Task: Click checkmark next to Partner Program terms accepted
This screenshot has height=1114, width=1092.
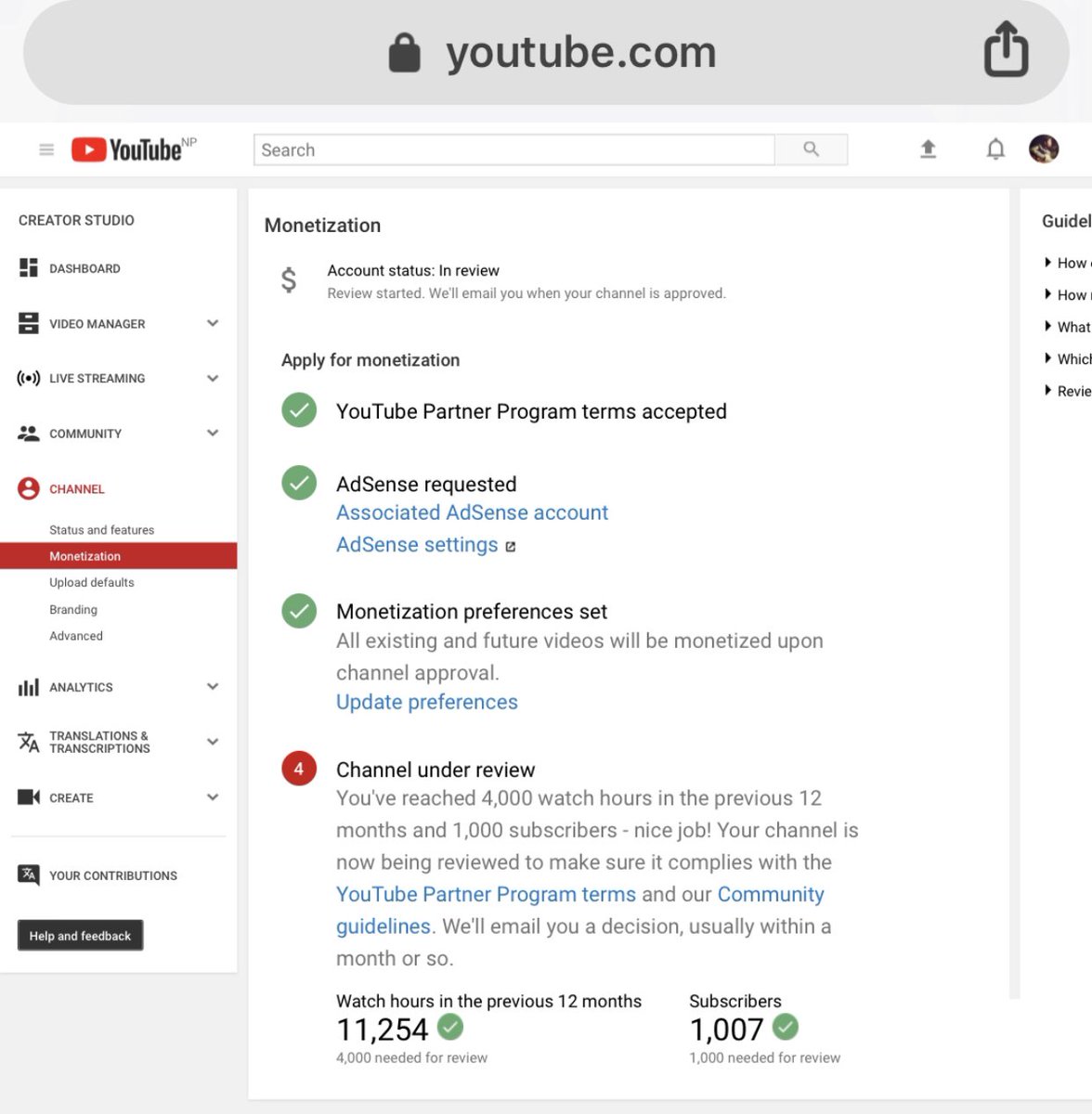Action: pos(299,410)
